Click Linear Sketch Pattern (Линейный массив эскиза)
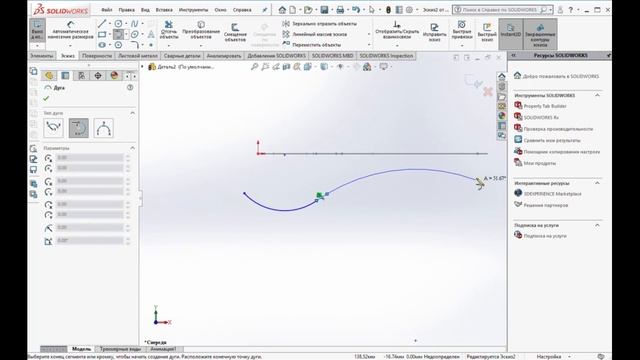 315,34
